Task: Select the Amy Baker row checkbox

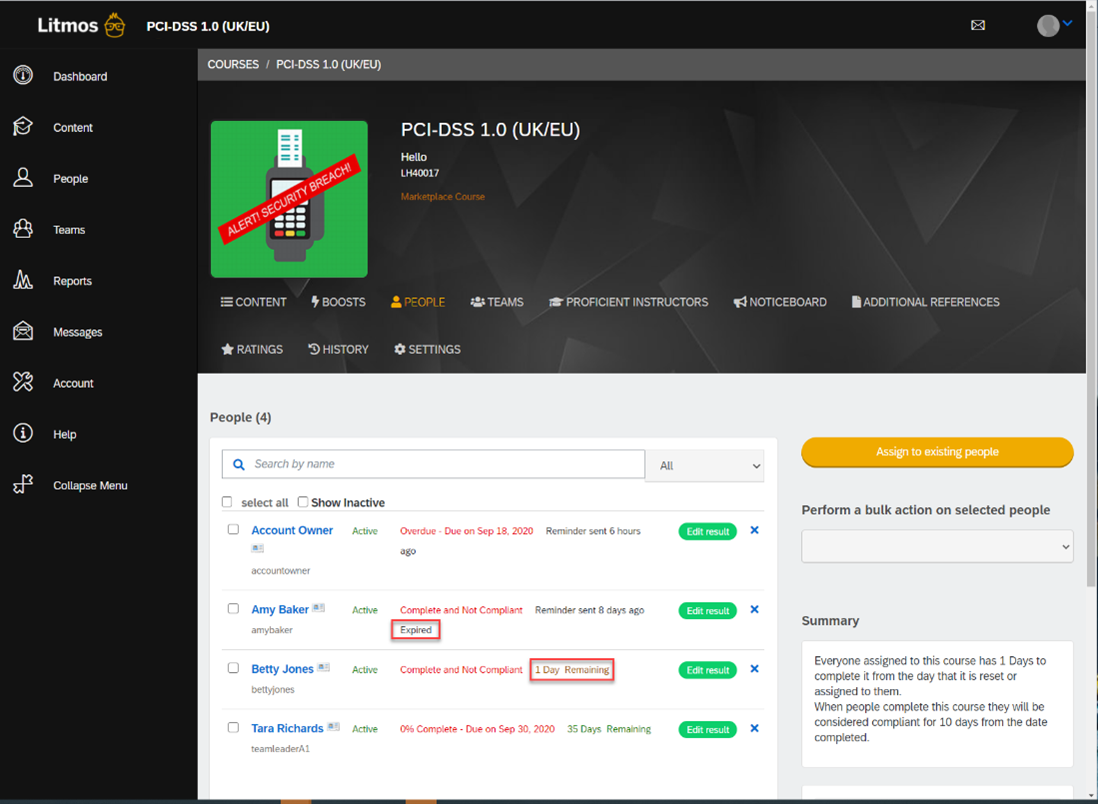Action: pyautogui.click(x=233, y=609)
